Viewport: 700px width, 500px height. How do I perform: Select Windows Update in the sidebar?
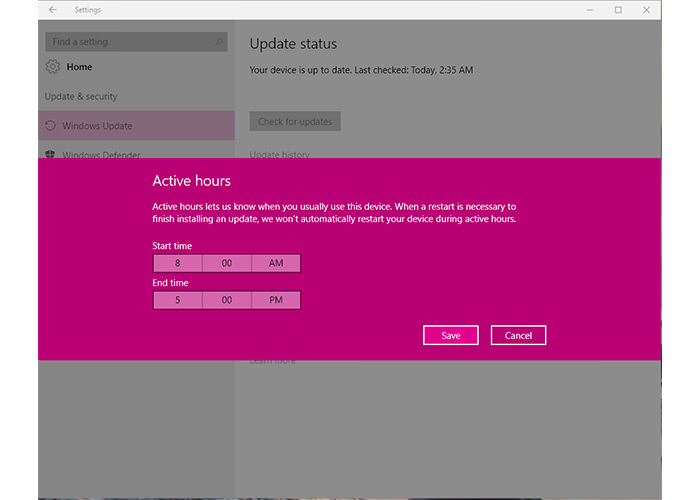tap(97, 126)
